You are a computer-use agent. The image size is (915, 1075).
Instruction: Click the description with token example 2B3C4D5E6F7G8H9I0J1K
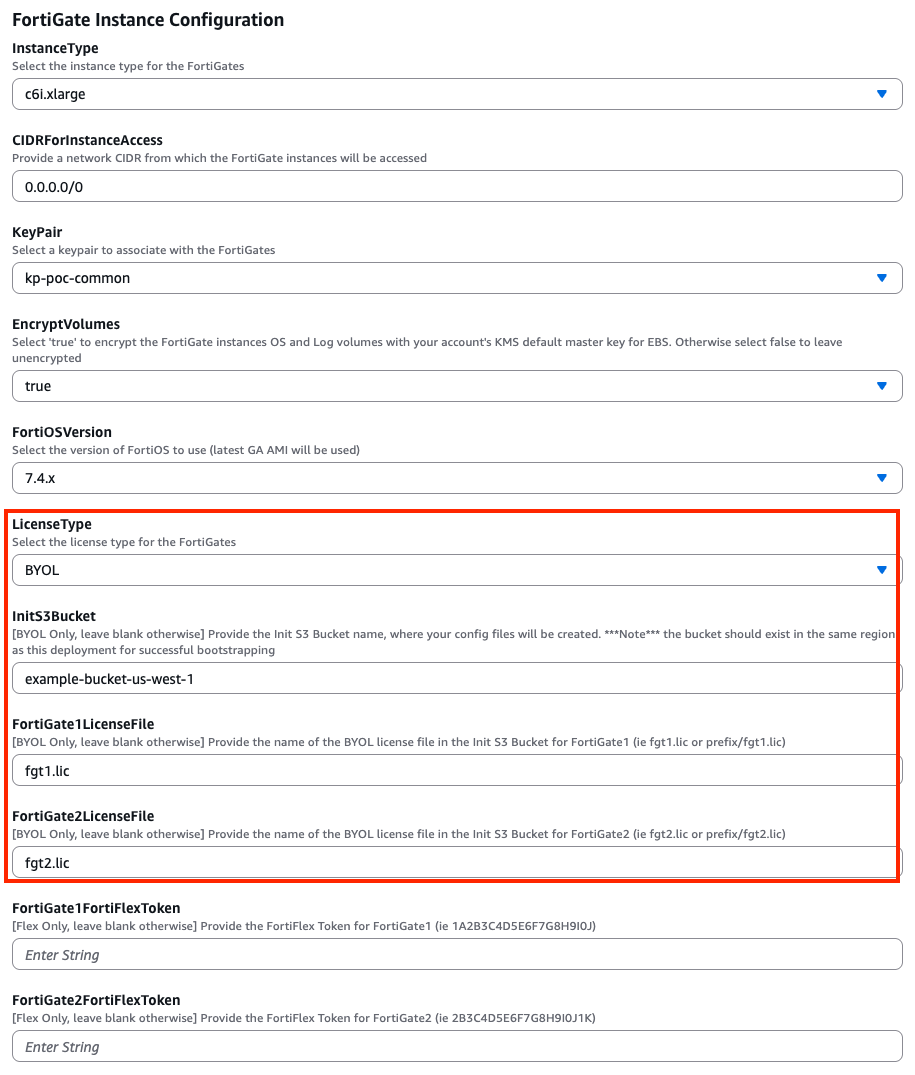(304, 1017)
